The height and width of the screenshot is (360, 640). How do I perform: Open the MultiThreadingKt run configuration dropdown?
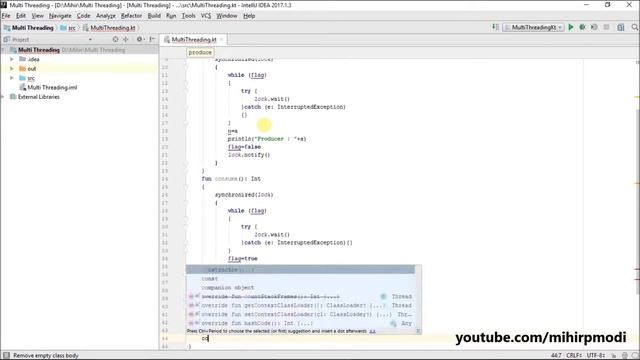point(533,27)
